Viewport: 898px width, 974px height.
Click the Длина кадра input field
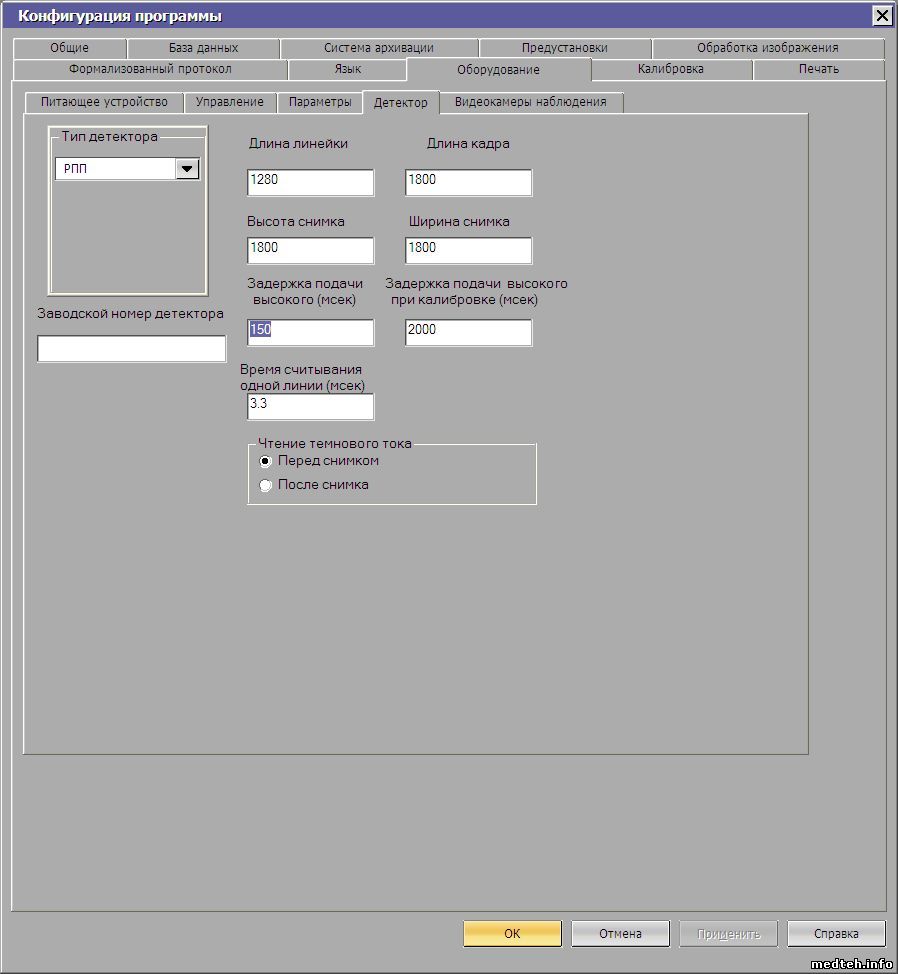[x=468, y=182]
